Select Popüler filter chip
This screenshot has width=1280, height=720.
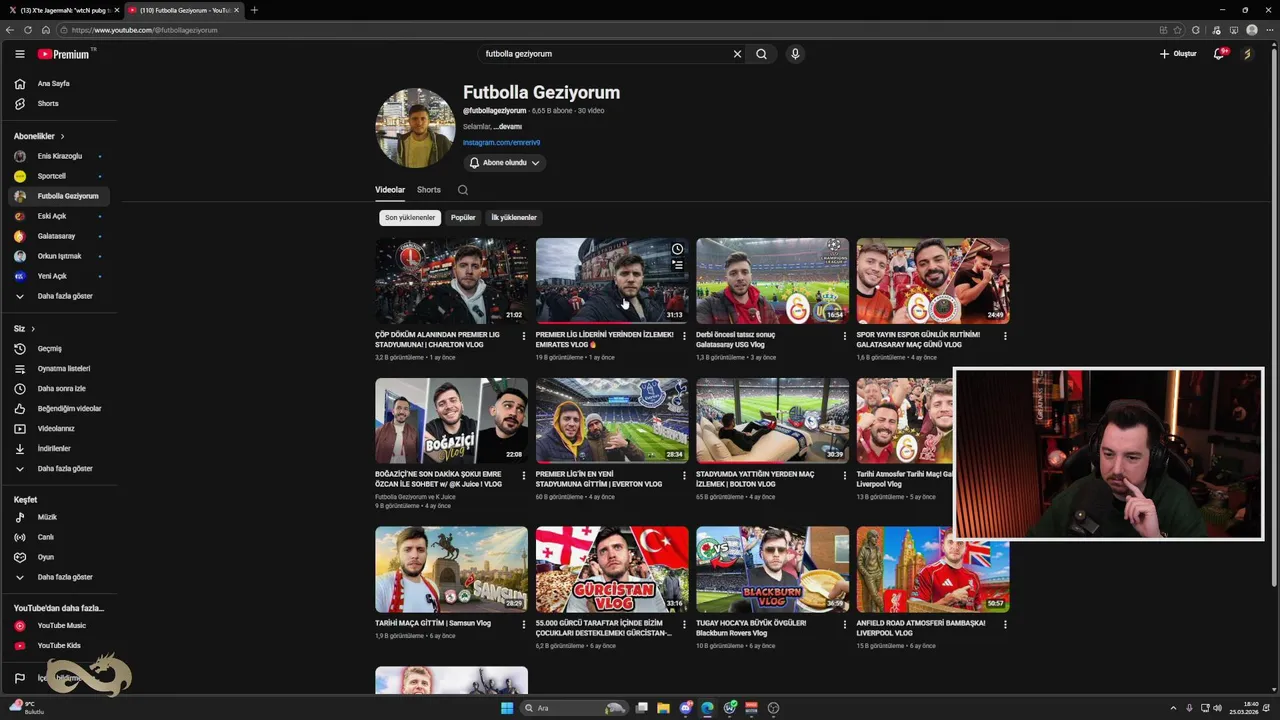point(463,217)
